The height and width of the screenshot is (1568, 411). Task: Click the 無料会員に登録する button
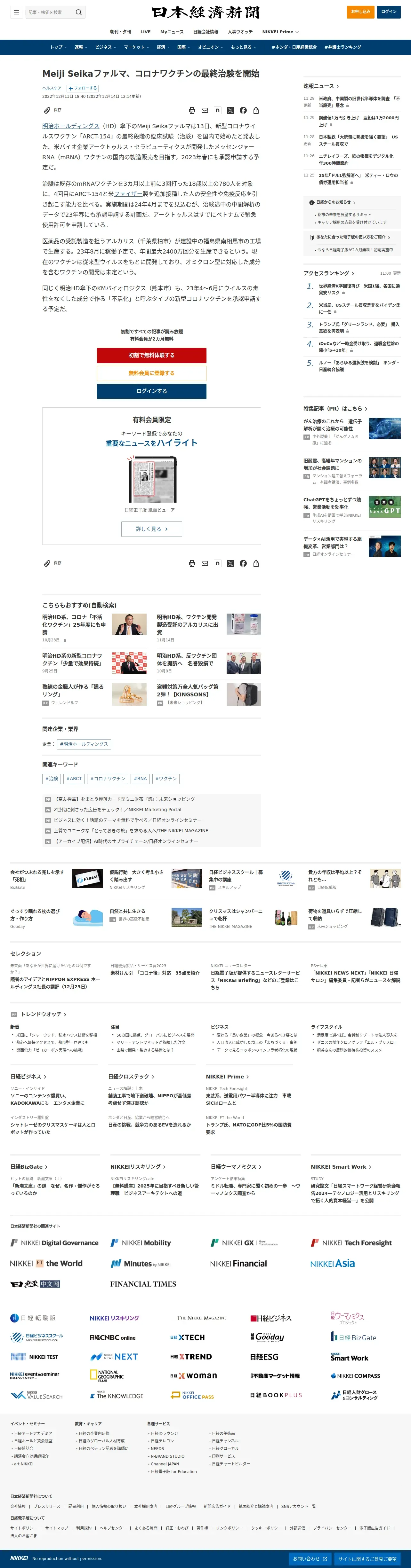click(151, 373)
